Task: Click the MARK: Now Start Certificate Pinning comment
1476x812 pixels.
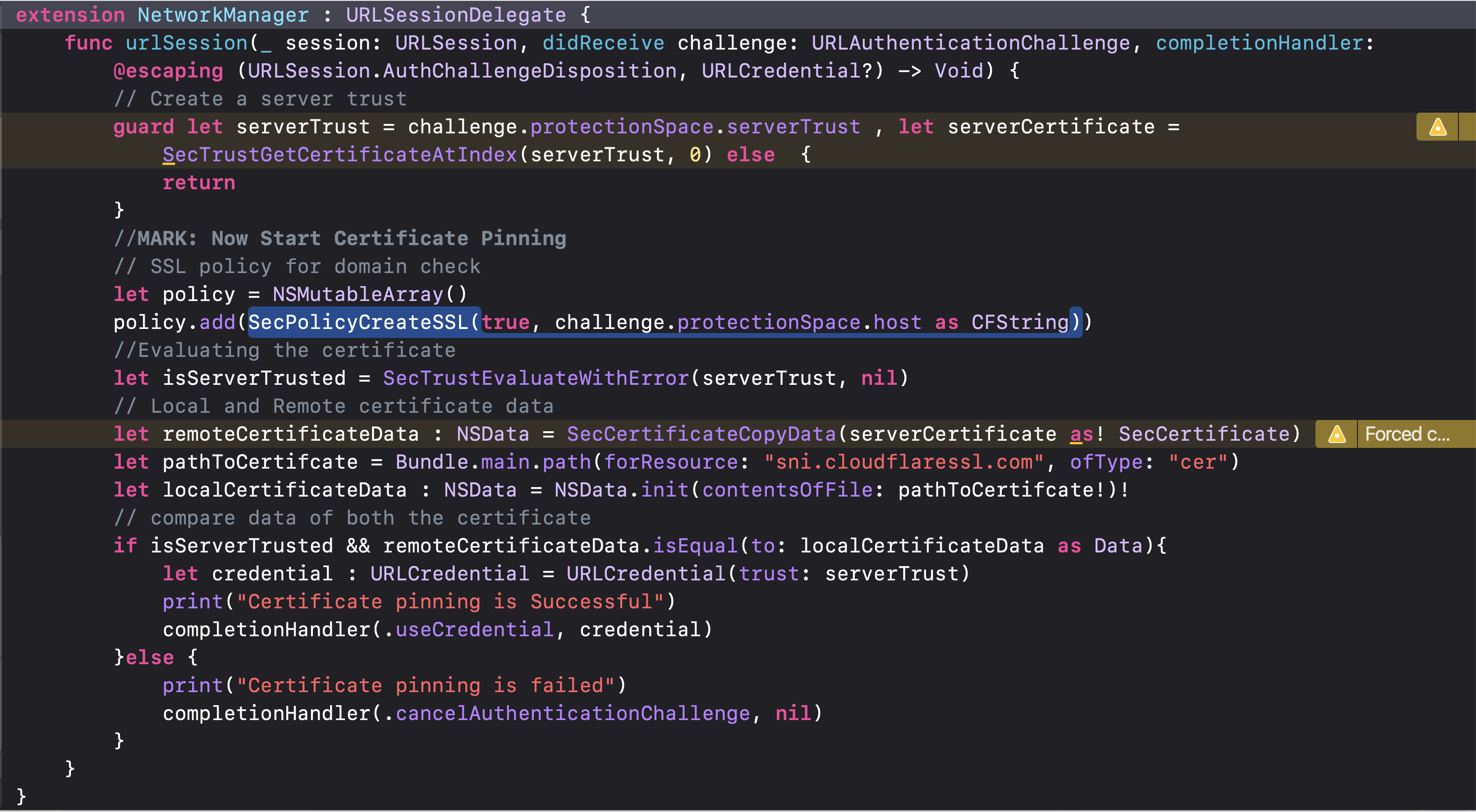Action: tap(340, 238)
